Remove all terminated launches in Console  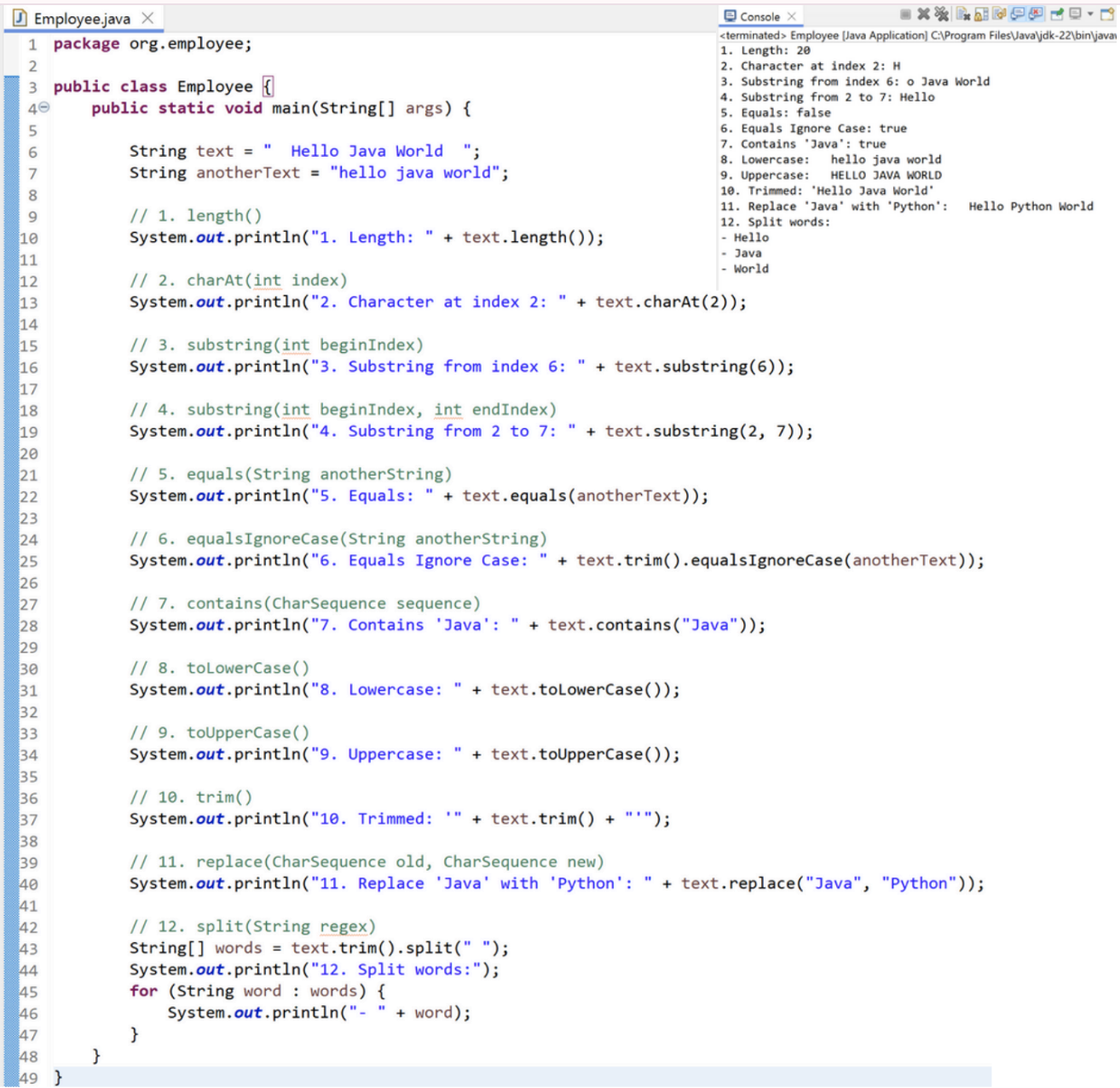[x=941, y=14]
